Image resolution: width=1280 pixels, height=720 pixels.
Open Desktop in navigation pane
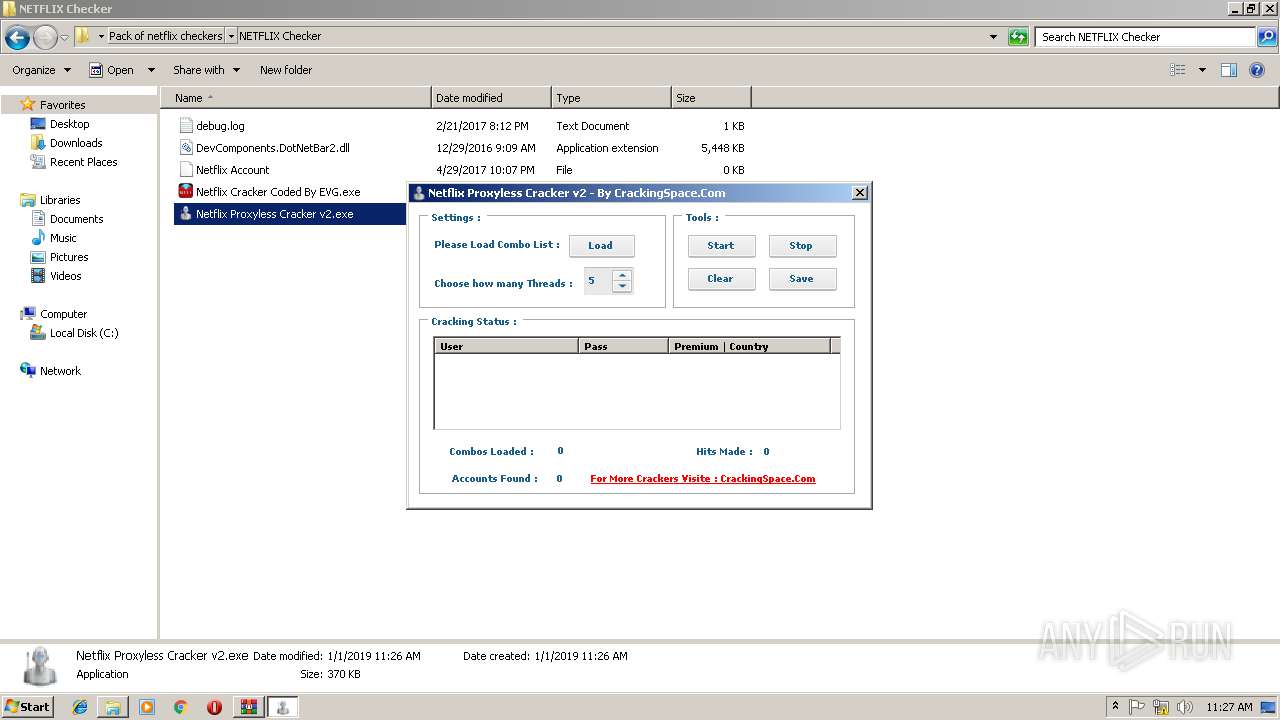click(x=69, y=124)
